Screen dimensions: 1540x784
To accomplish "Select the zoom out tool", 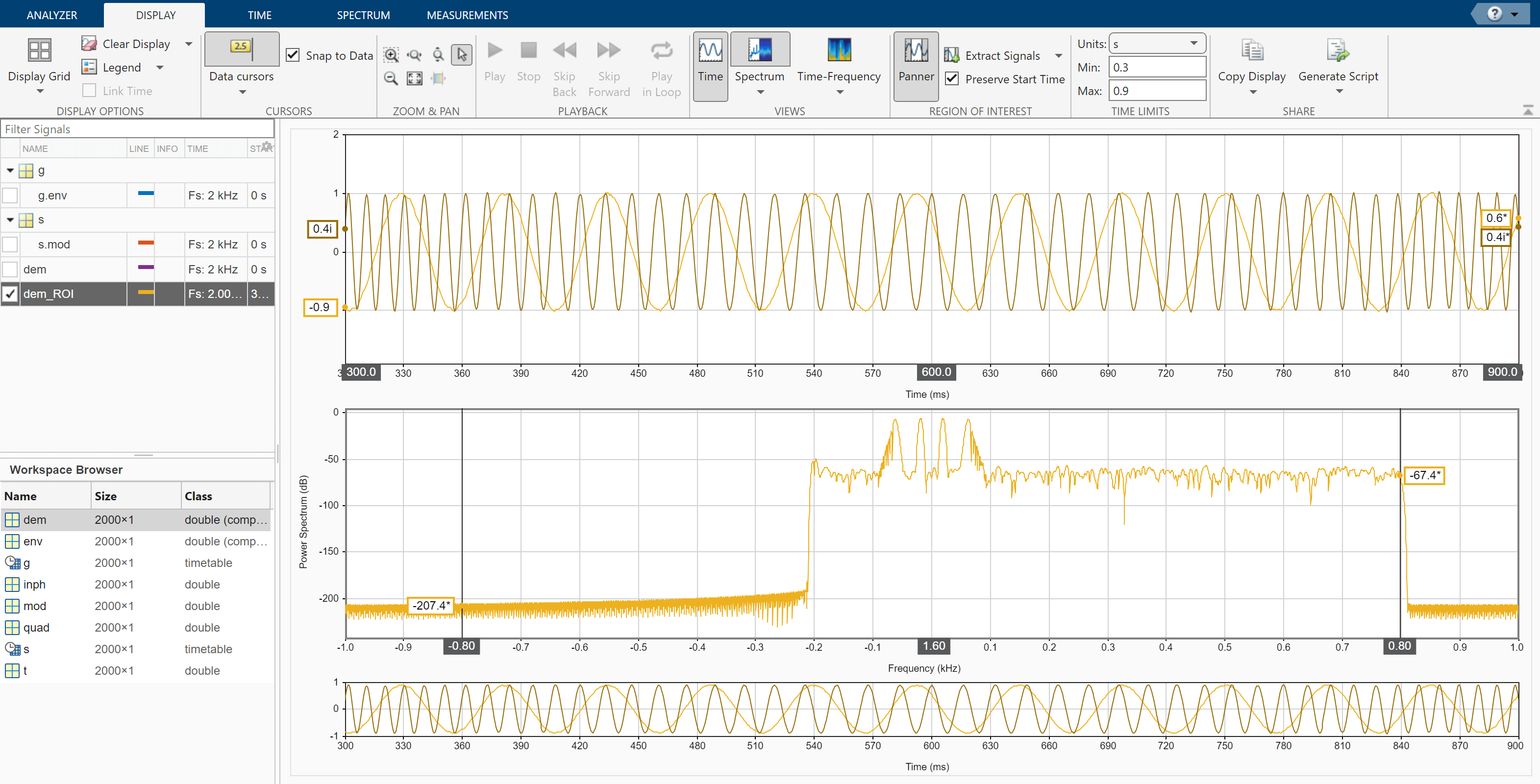I will coord(391,78).
